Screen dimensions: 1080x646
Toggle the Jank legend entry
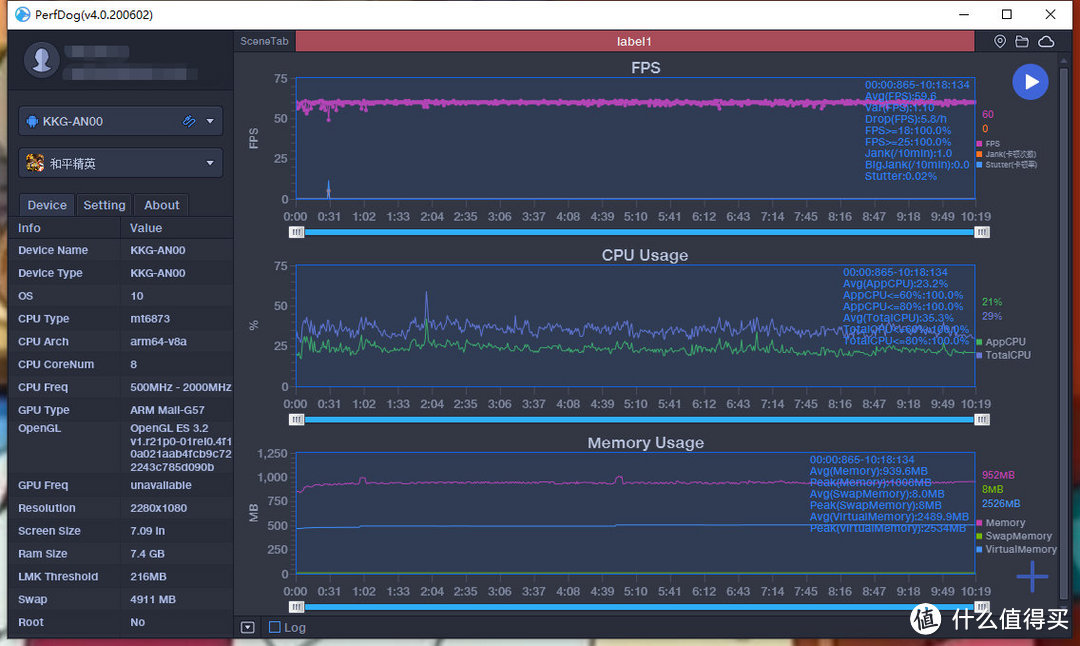[x=1006, y=154]
